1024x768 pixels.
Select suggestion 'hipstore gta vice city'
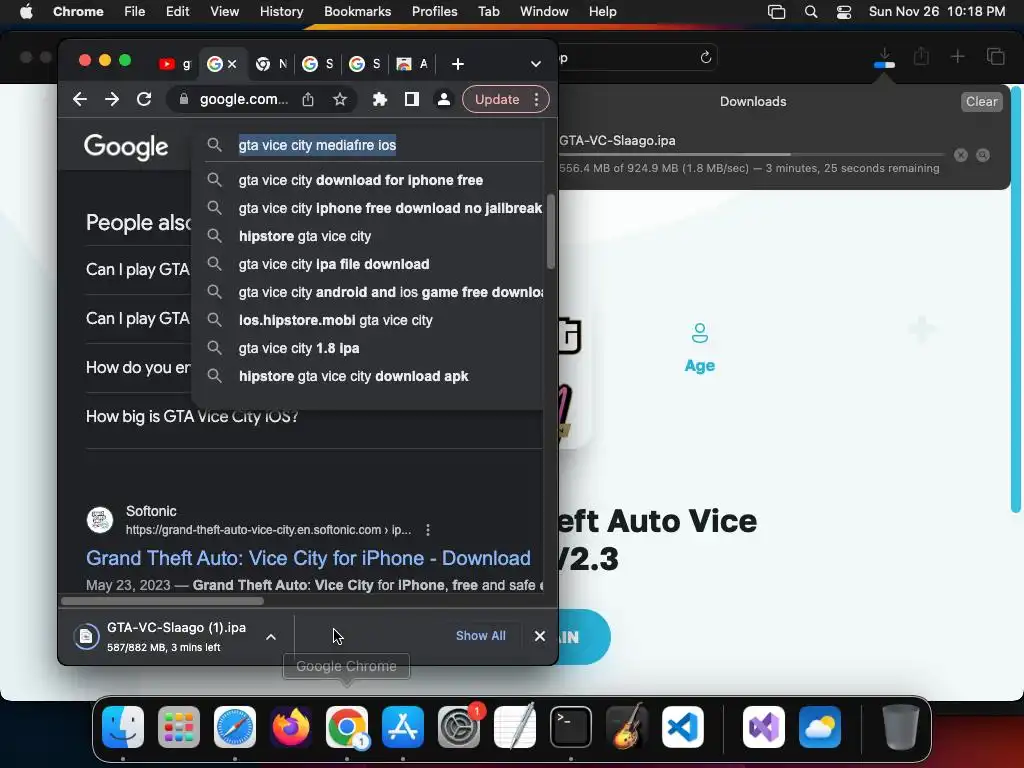pyautogui.click(x=304, y=236)
